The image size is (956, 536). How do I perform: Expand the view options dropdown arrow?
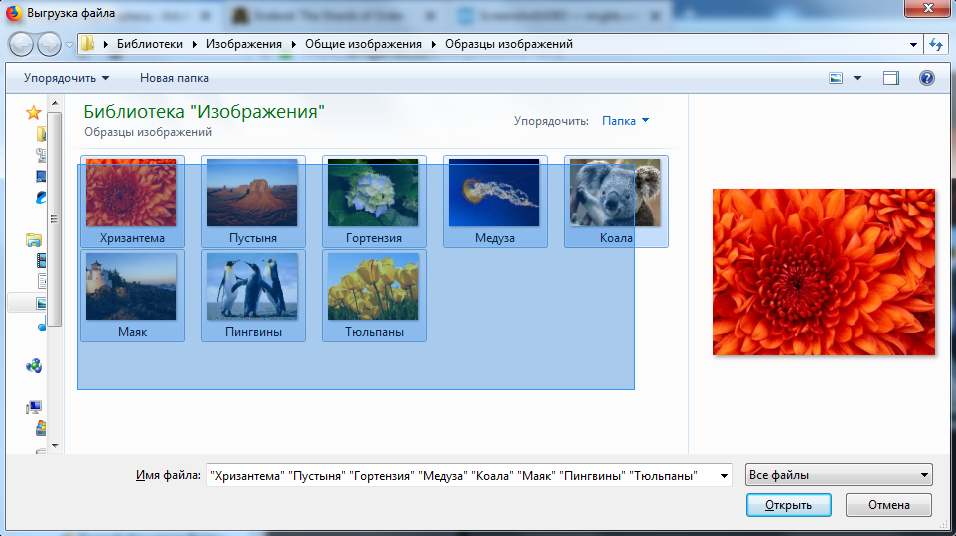click(x=857, y=78)
